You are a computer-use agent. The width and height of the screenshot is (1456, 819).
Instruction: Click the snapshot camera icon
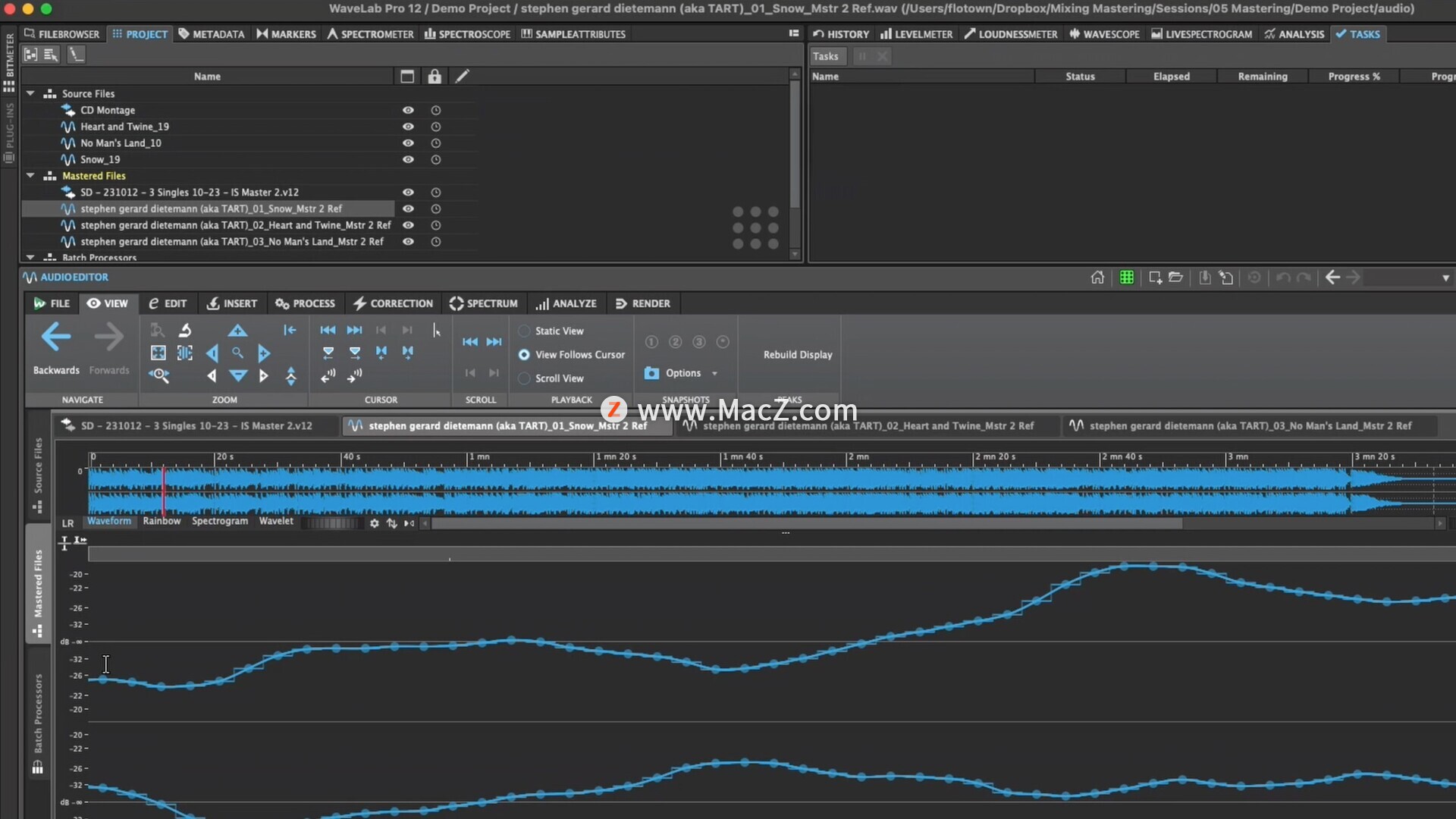click(x=651, y=373)
